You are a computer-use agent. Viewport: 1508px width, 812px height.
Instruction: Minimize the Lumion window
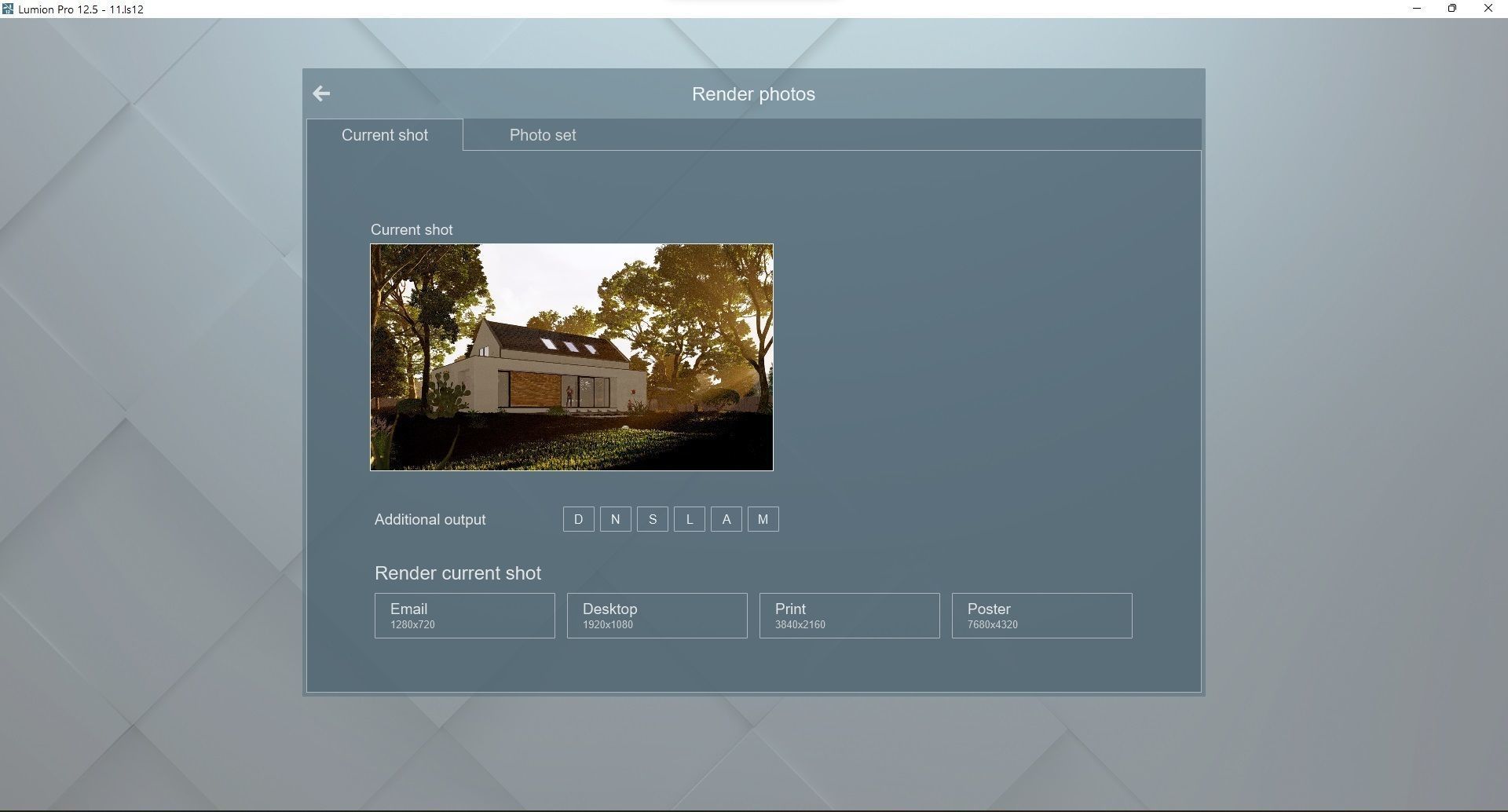click(1417, 9)
